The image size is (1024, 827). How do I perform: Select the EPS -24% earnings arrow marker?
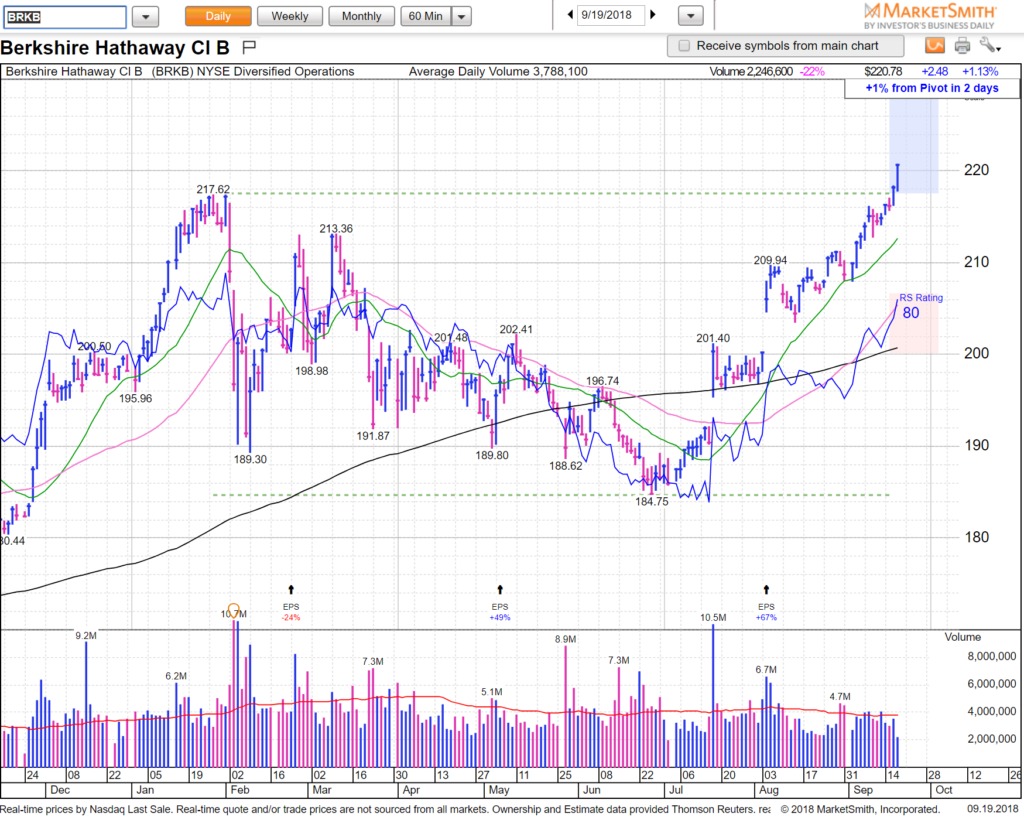tap(291, 589)
